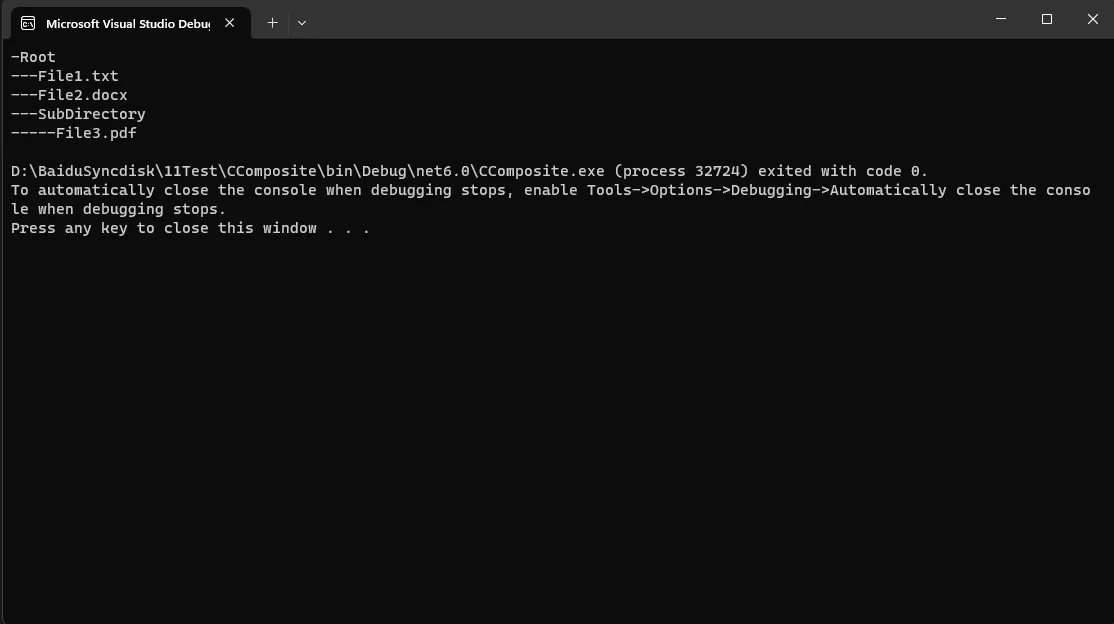Viewport: 1114px width, 624px height.
Task: Click the D:\BaiduSyncdisk path segment
Action: (x=82, y=171)
